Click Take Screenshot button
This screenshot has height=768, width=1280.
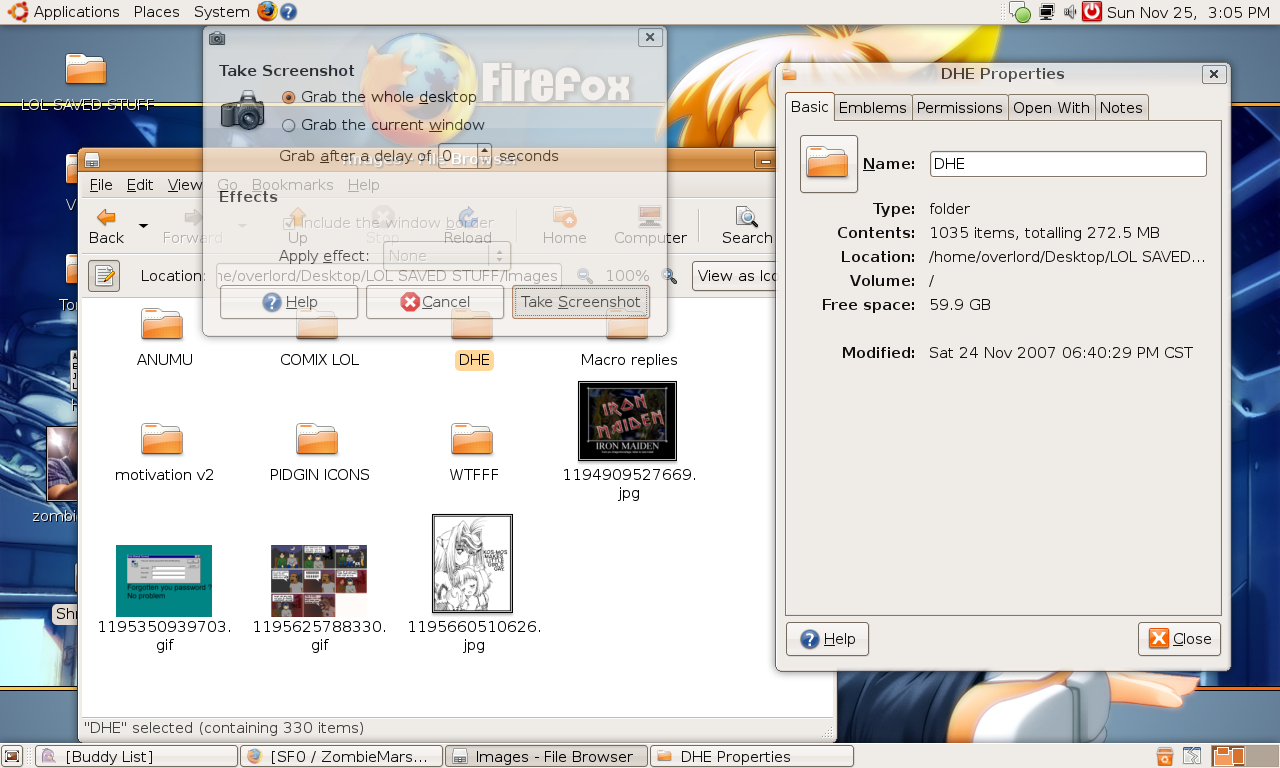581,302
